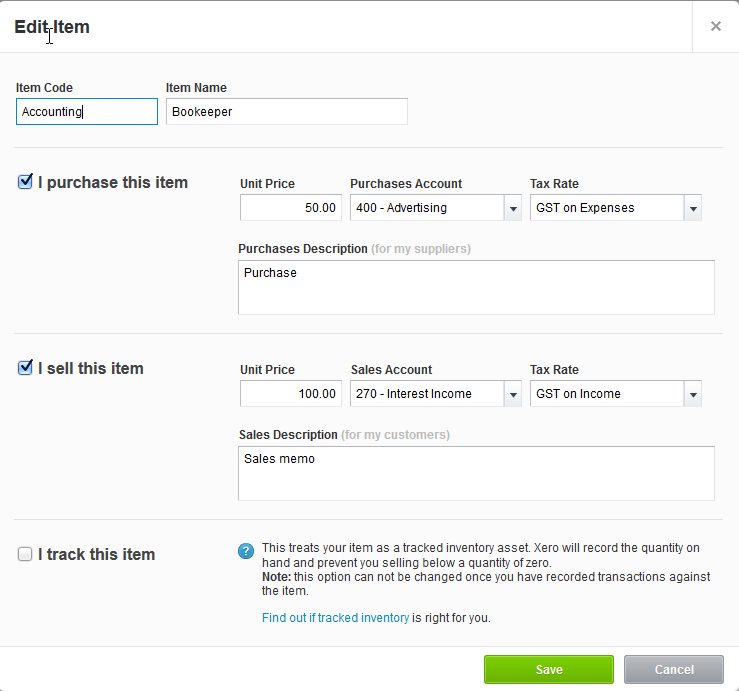Uncheck the 'I purchase this item' checkbox
The height and width of the screenshot is (691, 739).
pyautogui.click(x=25, y=181)
